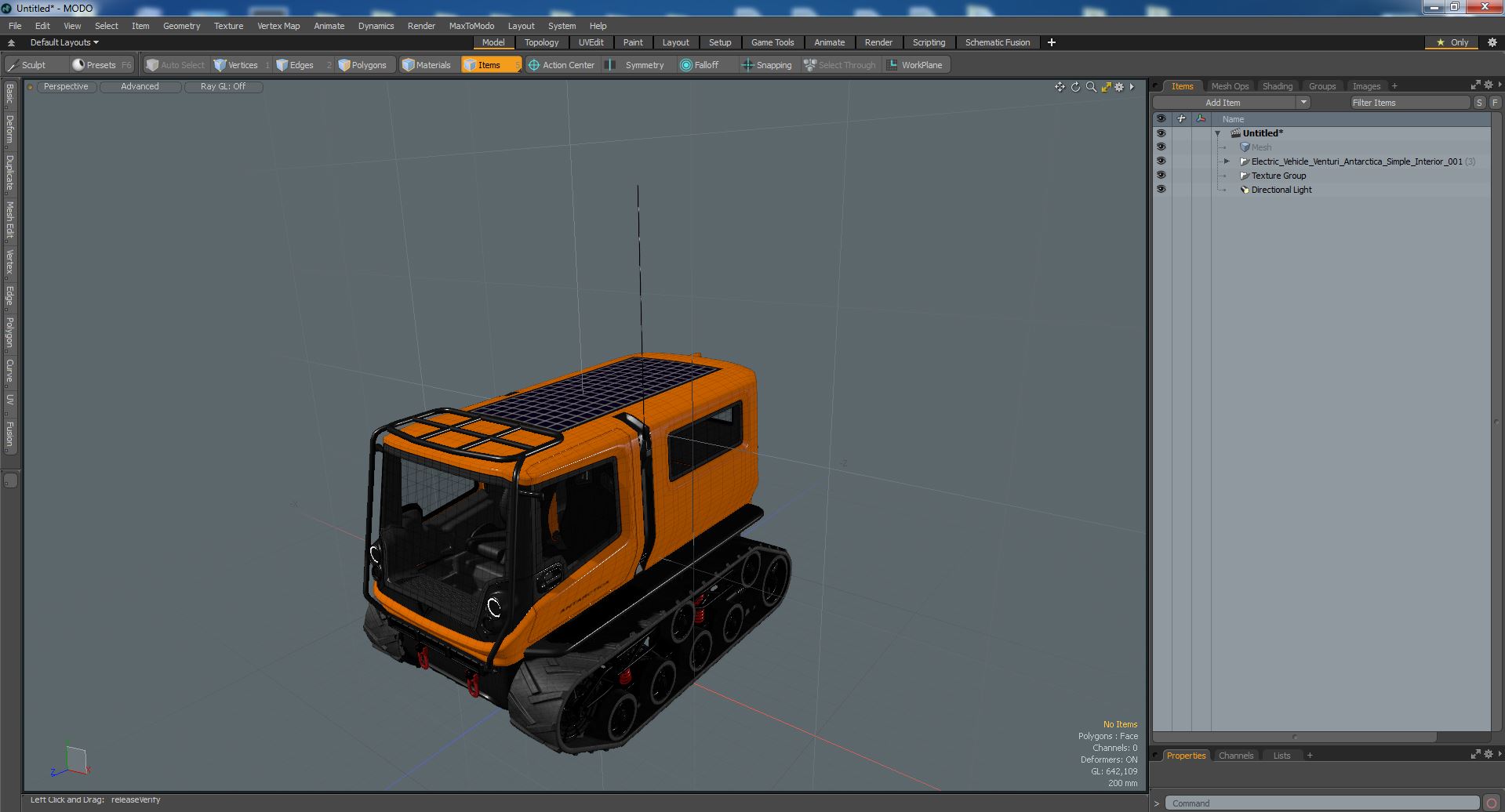Hide the Directional Light eye icon
Viewport: 1505px width, 812px height.
pyautogui.click(x=1161, y=190)
